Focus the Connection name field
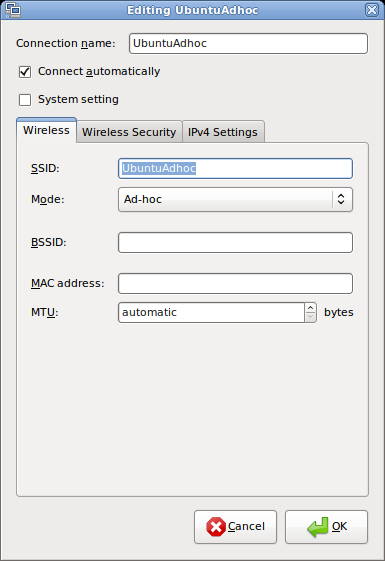Viewport: 385px width, 561px height. click(248, 43)
